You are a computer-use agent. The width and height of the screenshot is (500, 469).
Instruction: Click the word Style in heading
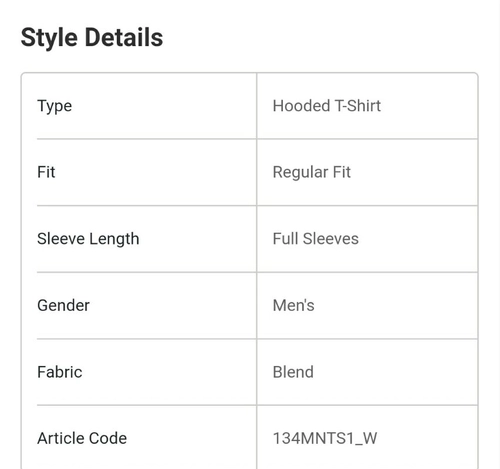(x=49, y=38)
